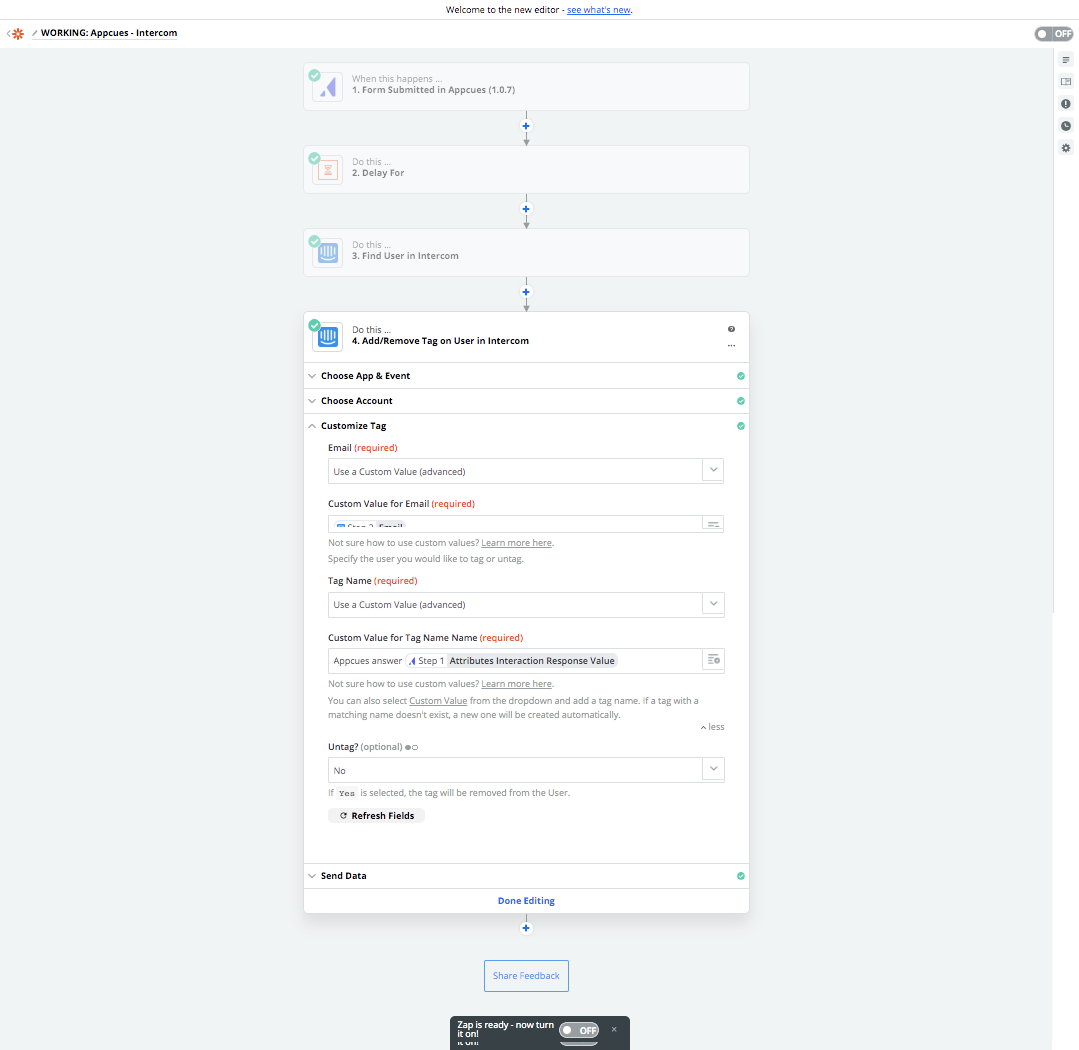Add a step with the plus after step 4

pos(526,928)
